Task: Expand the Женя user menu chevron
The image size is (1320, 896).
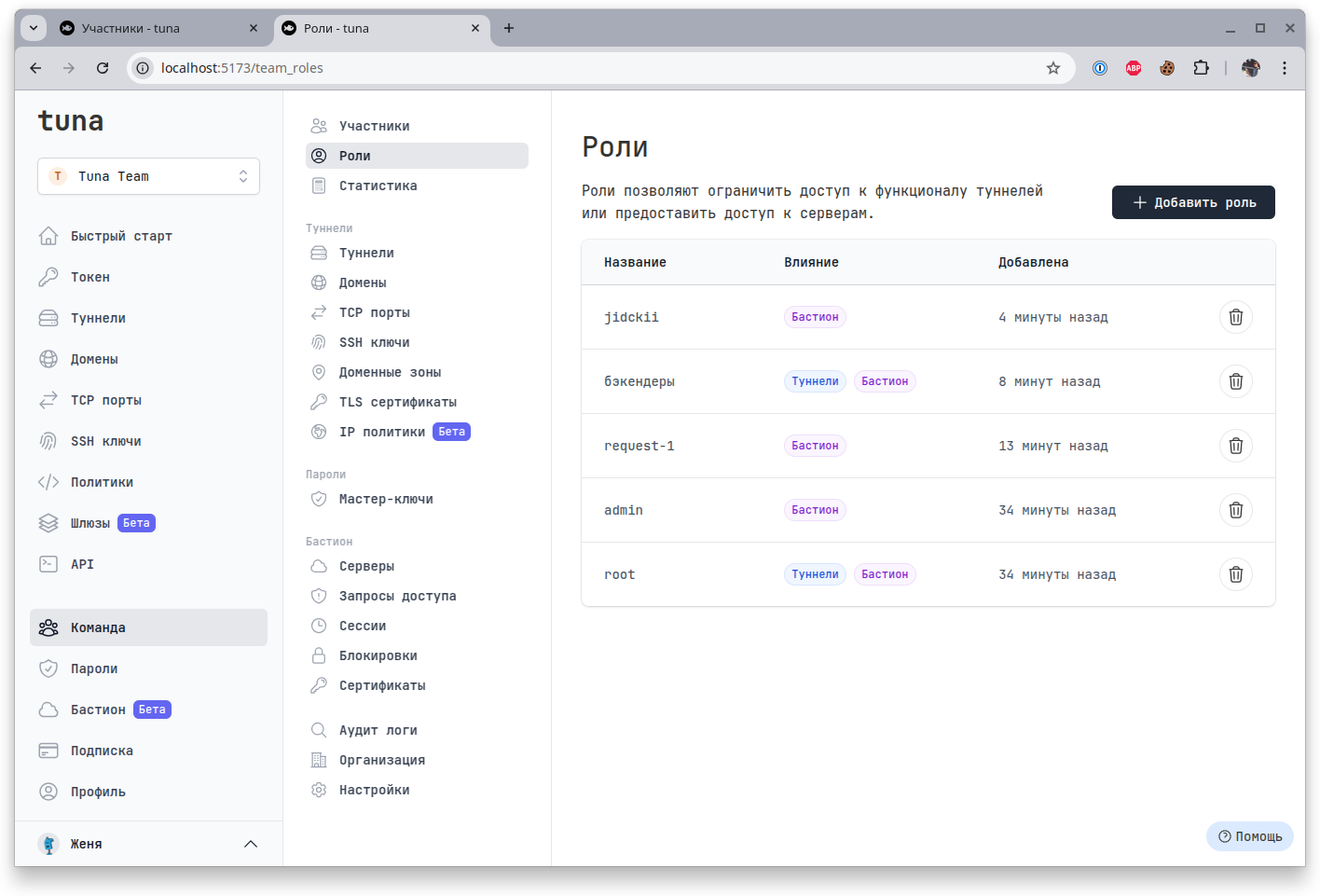Action: tap(251, 844)
